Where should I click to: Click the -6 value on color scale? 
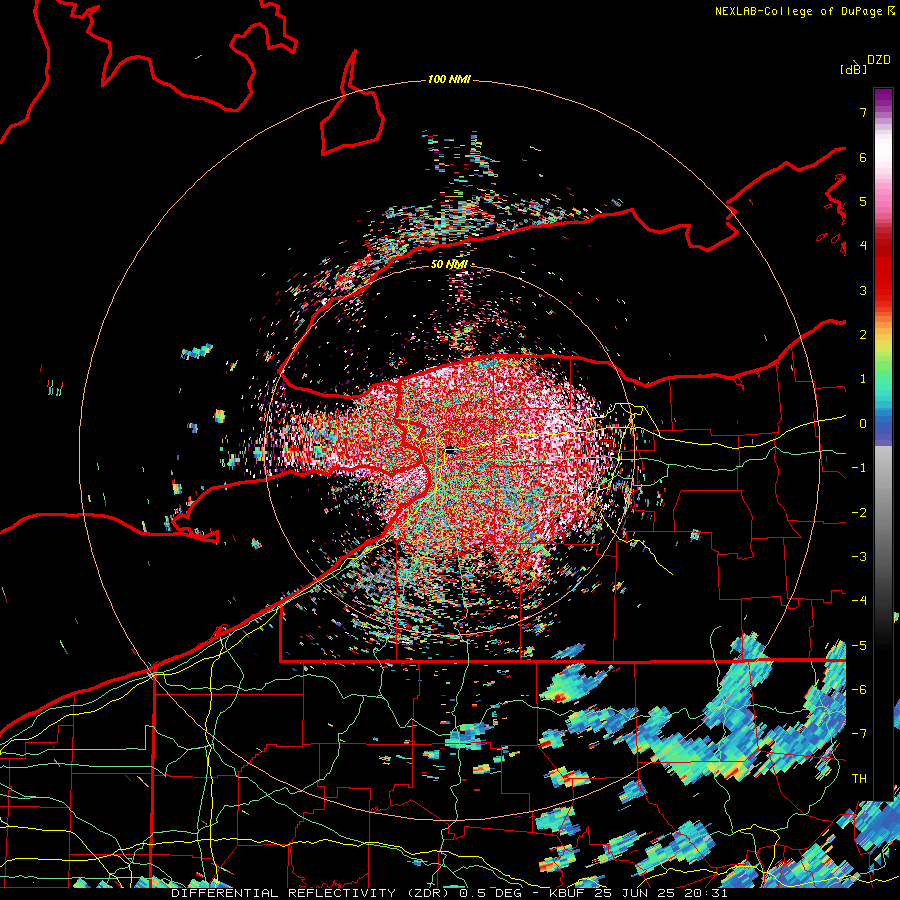859,690
